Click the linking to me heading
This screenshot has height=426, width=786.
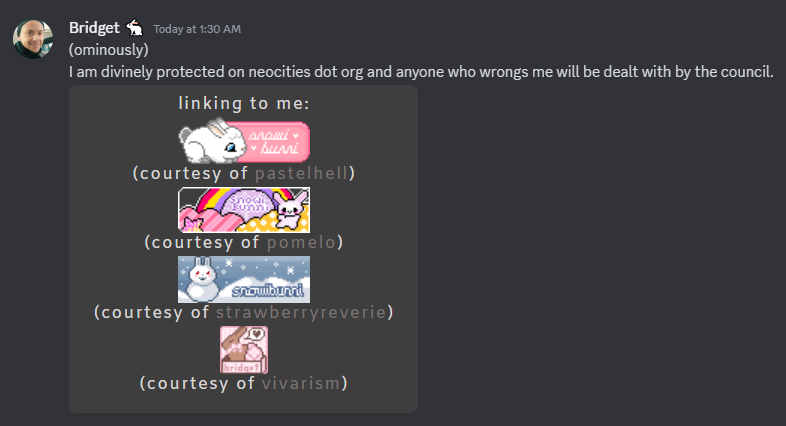pyautogui.click(x=244, y=104)
